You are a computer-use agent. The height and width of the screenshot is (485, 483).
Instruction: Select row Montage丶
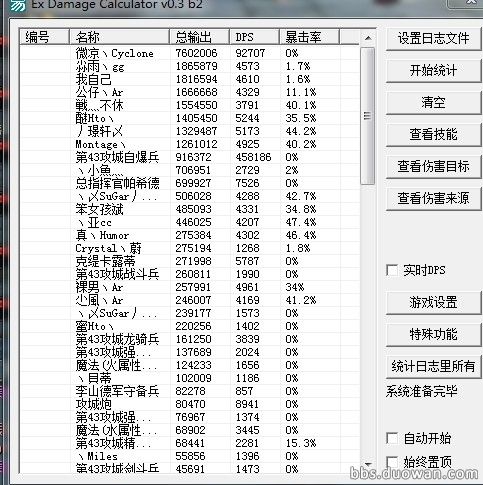(x=190, y=144)
